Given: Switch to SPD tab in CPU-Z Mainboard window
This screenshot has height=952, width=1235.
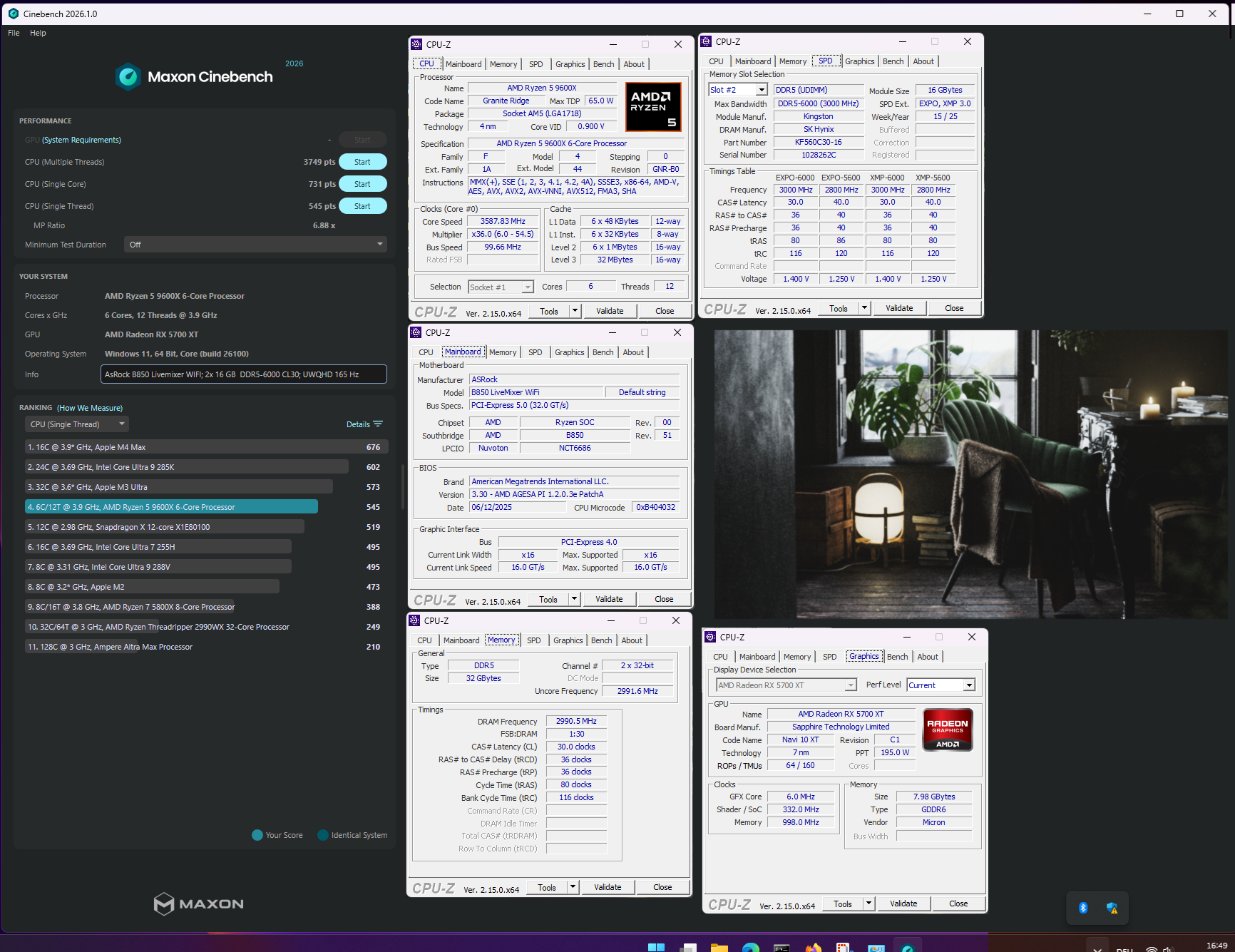Looking at the screenshot, I should pyautogui.click(x=535, y=352).
